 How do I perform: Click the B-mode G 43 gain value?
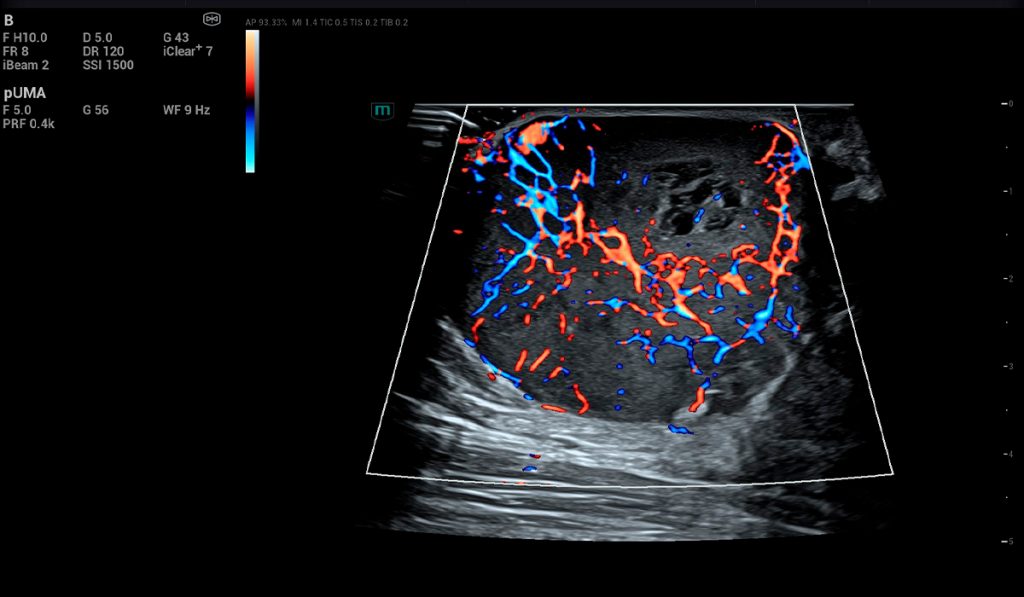coord(176,38)
